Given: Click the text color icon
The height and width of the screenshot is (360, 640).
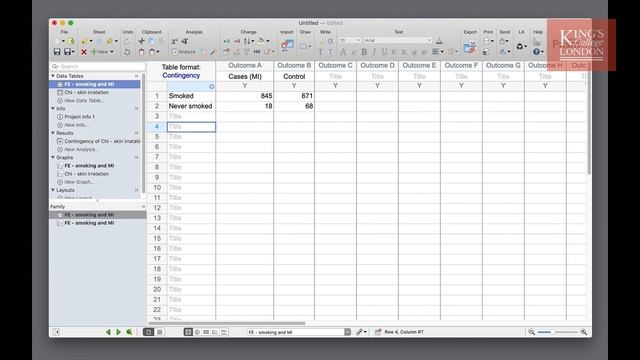Looking at the screenshot, I should point(439,40).
